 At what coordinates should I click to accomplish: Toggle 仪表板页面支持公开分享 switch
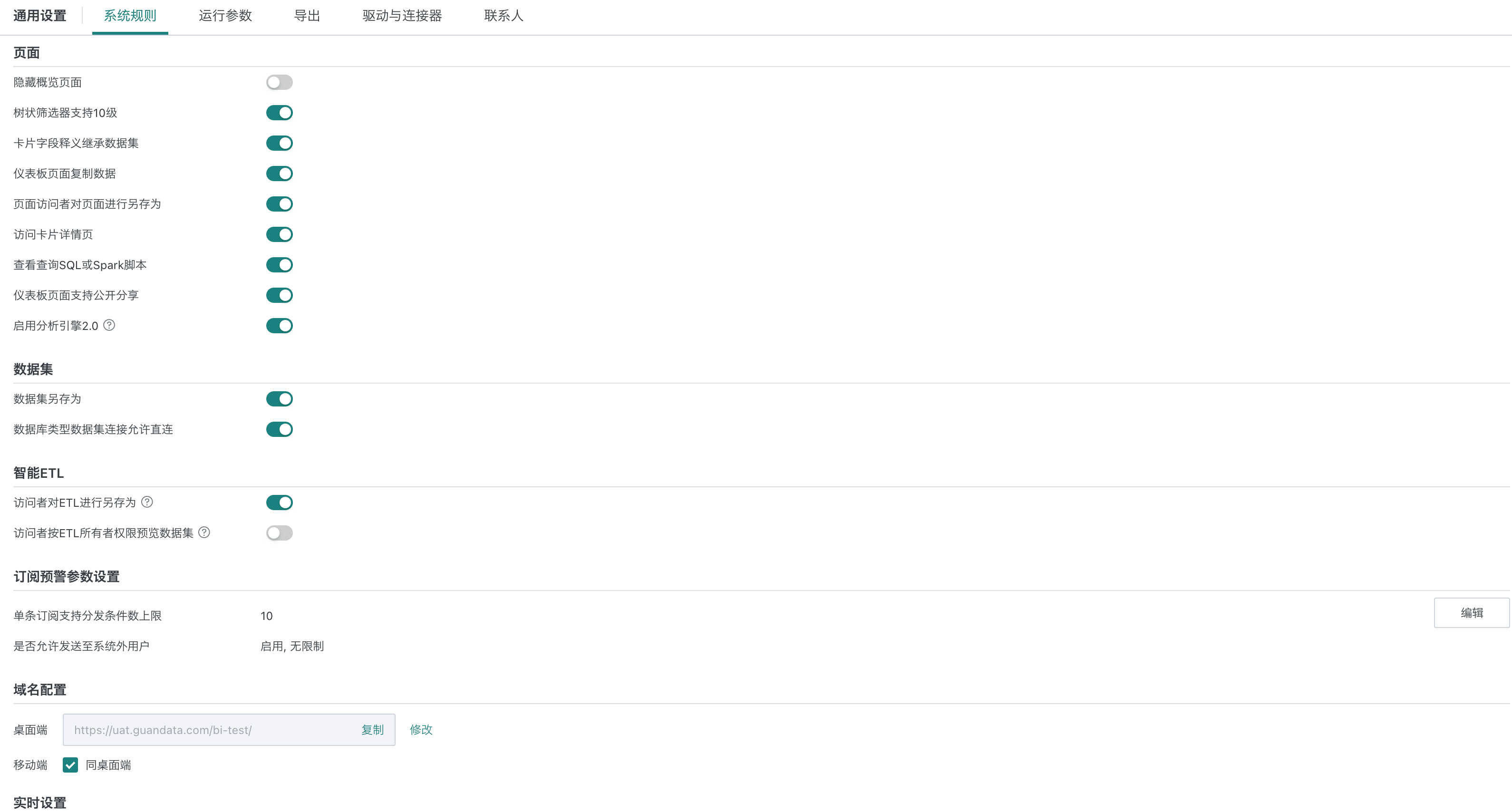click(x=280, y=295)
